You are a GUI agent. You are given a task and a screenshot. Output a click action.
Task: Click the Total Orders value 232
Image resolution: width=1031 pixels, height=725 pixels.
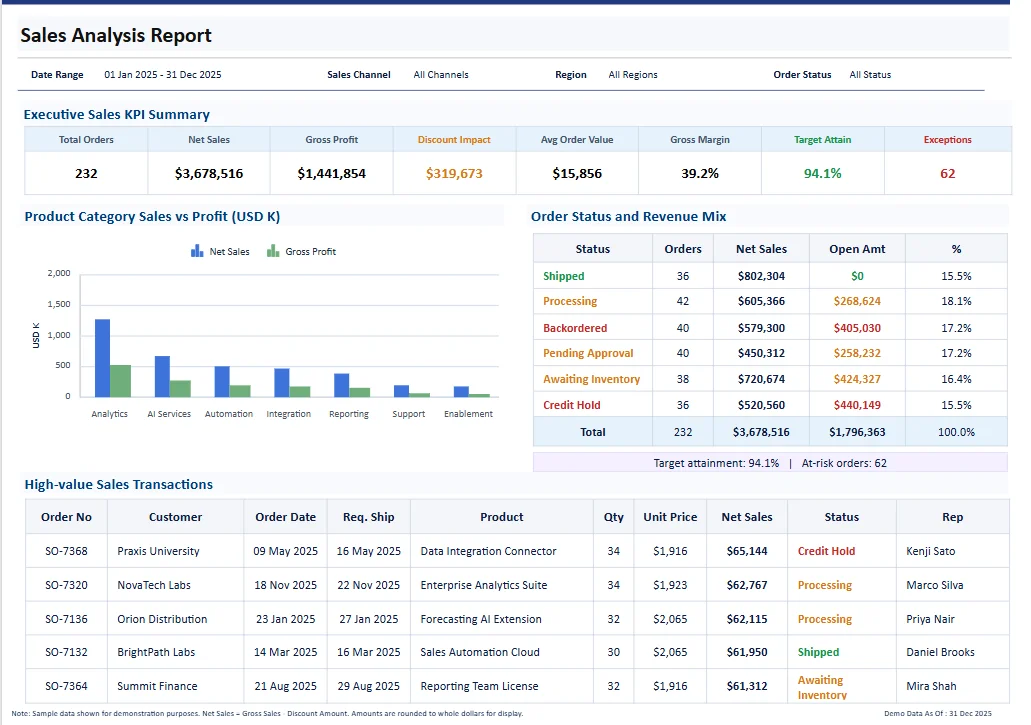pyautogui.click(x=86, y=174)
